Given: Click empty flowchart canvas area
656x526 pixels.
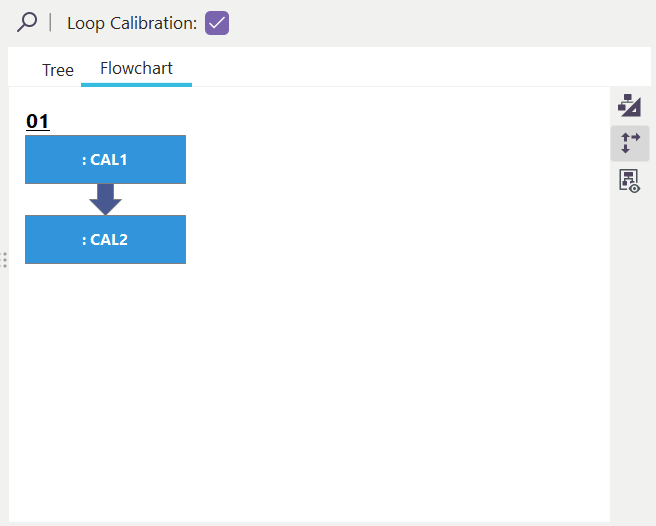Looking at the screenshot, I should click(350, 380).
